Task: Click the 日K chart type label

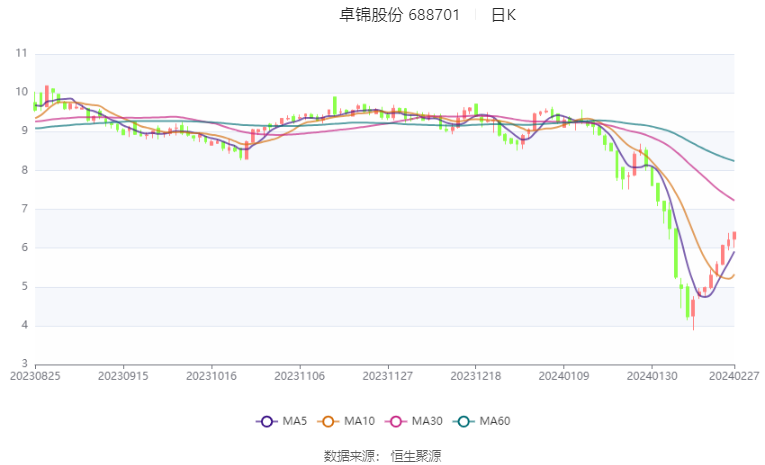Action: click(503, 15)
